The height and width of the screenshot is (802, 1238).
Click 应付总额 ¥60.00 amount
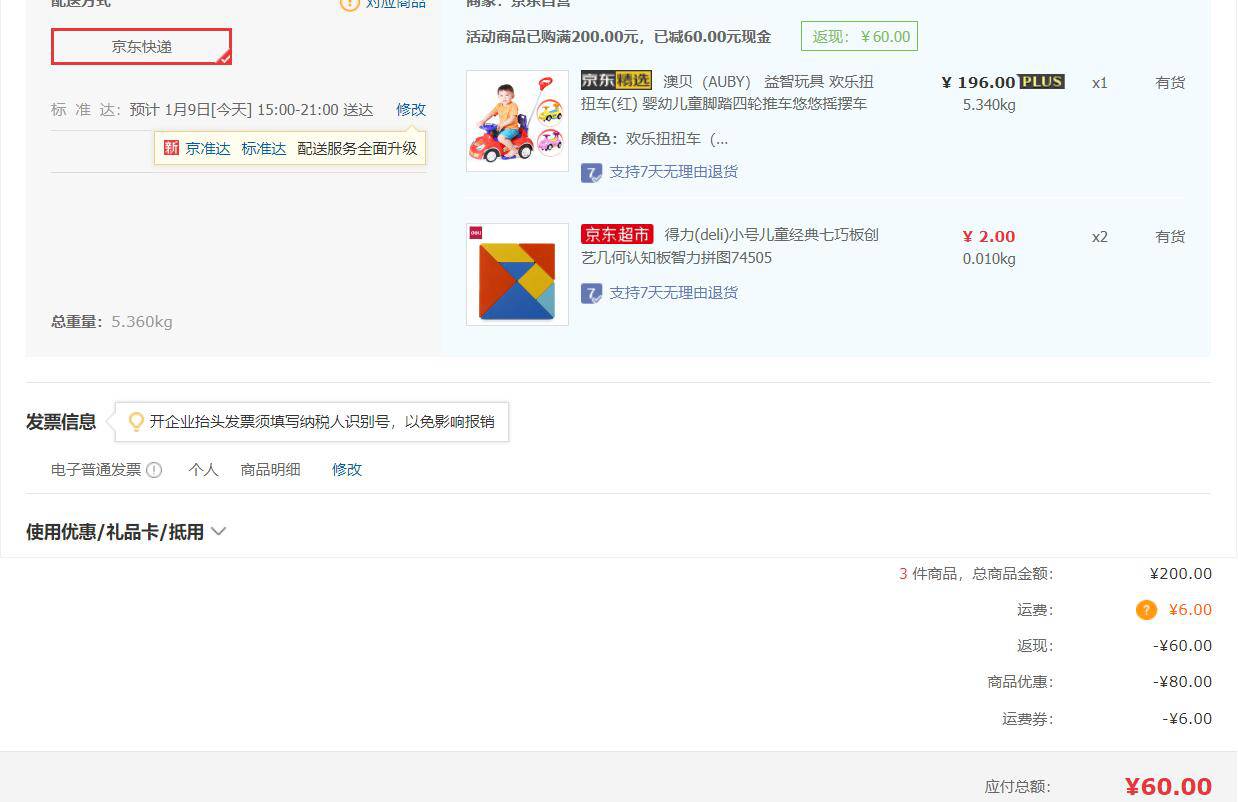click(x=1168, y=786)
